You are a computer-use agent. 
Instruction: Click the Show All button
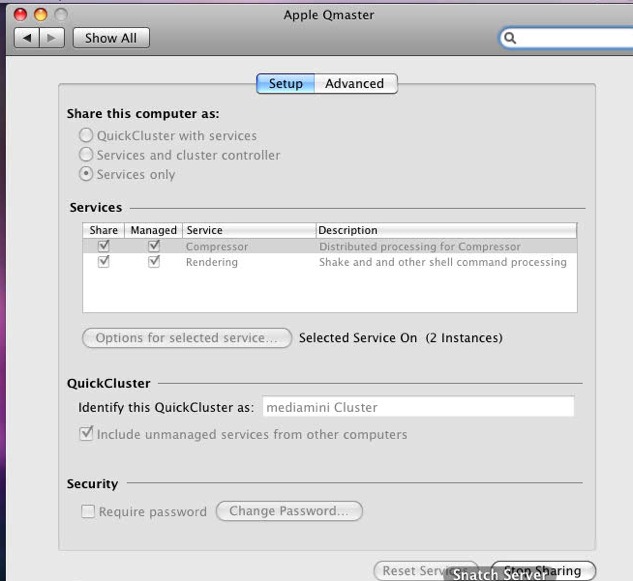coord(111,38)
